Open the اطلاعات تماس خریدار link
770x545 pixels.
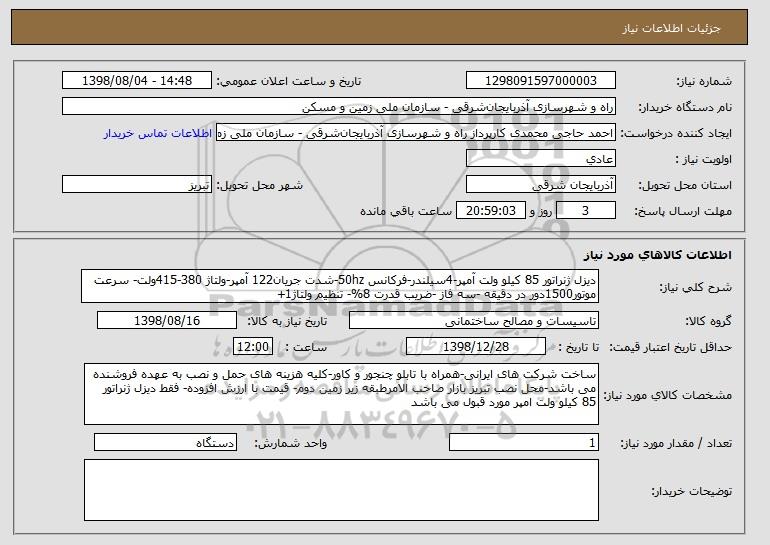pyautogui.click(x=158, y=134)
